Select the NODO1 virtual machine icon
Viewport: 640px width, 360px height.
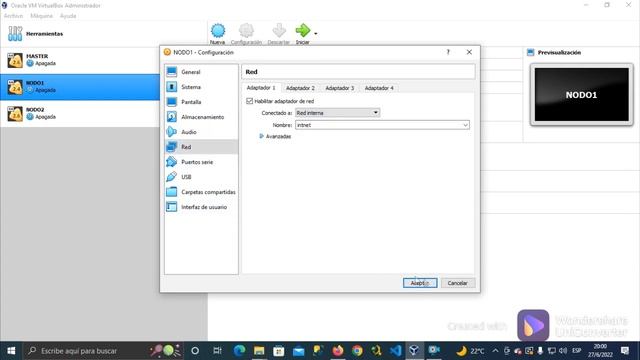(15, 87)
